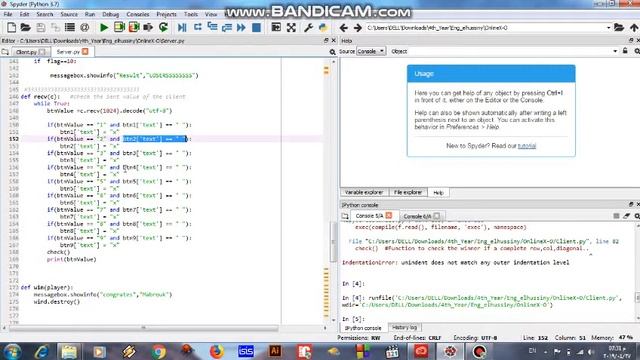Click the @ icon in the toolbar
This screenshot has height=360, width=640.
pos(84,28)
